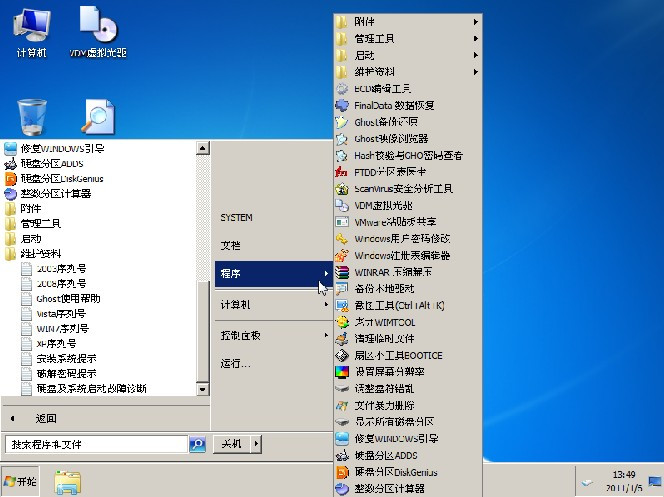The image size is (664, 497).
Task: Launch Windows注册表编辑器
Action: pos(408,255)
